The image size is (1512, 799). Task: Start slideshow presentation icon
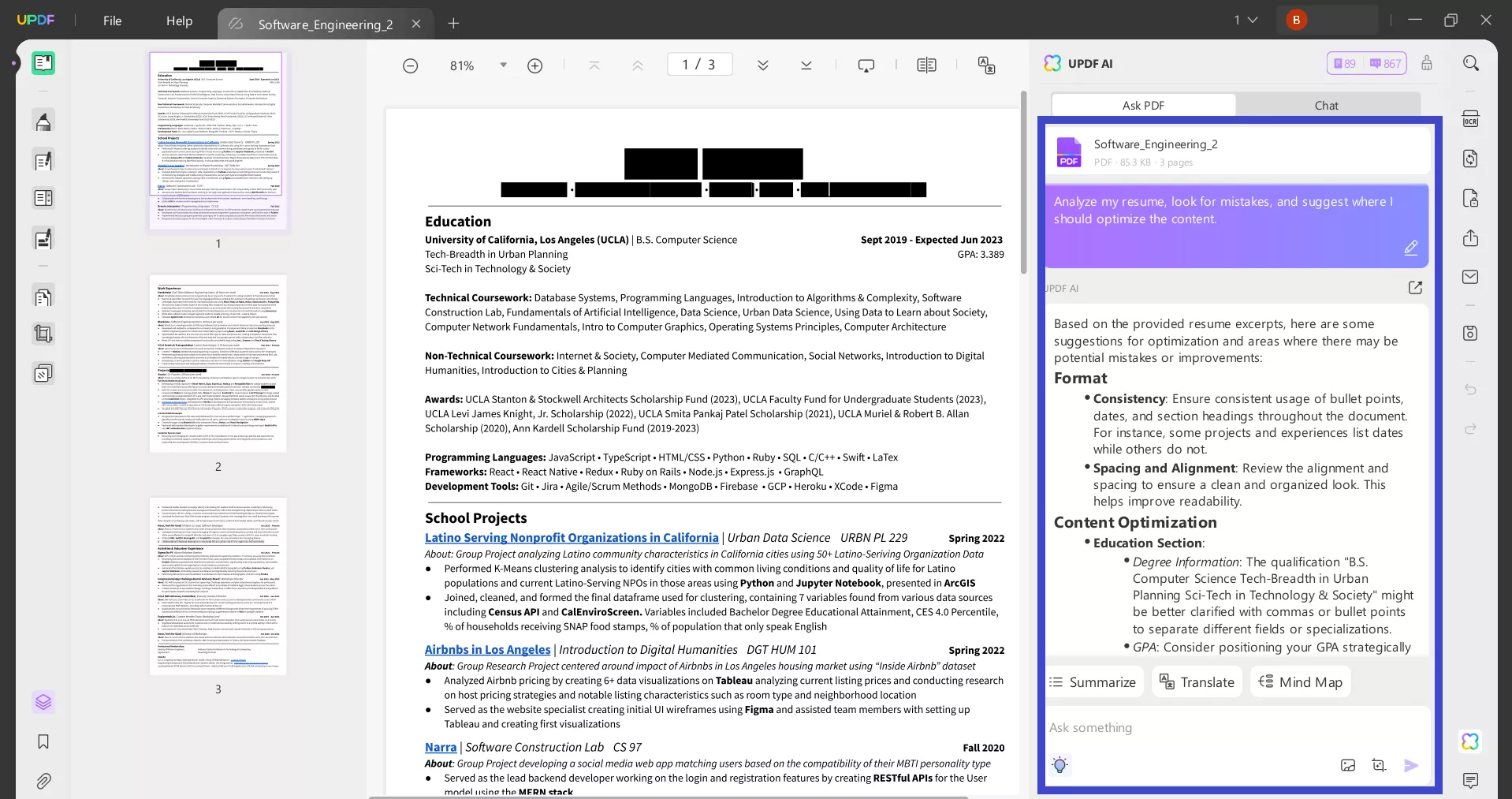(x=866, y=65)
